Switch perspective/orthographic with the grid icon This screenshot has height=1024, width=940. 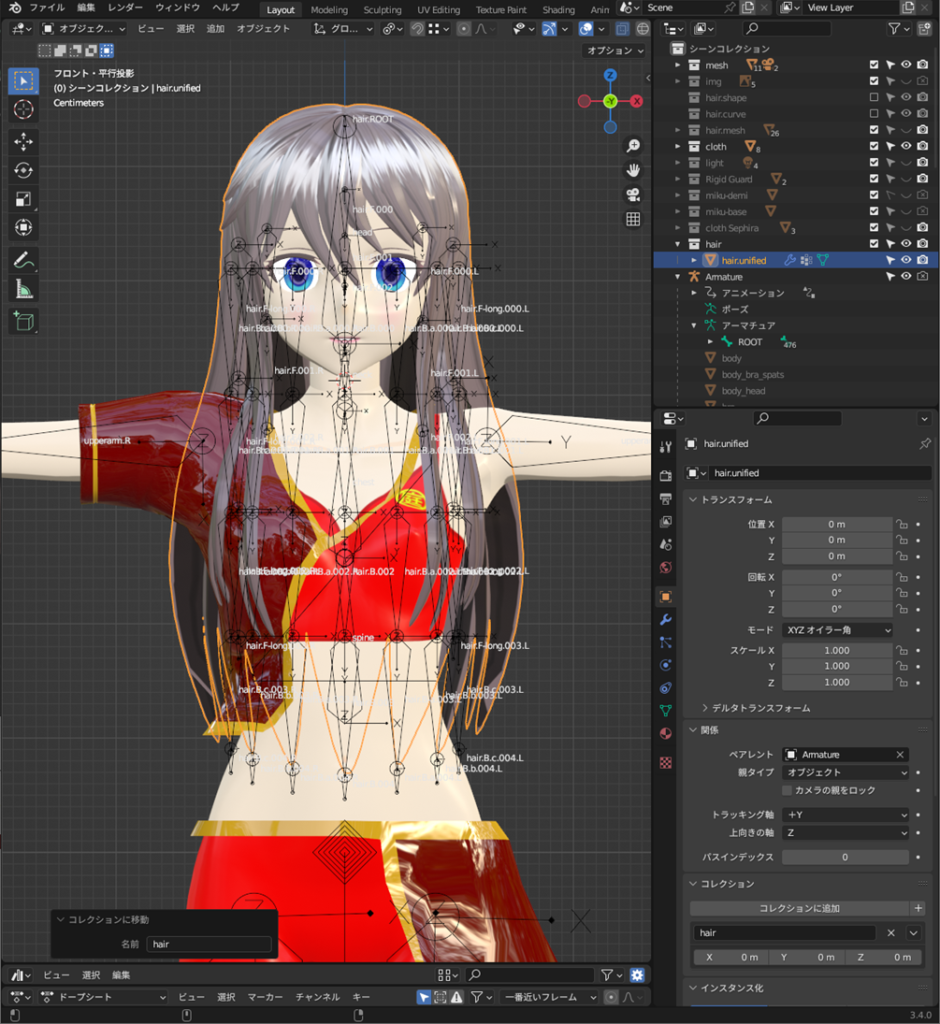tap(633, 219)
